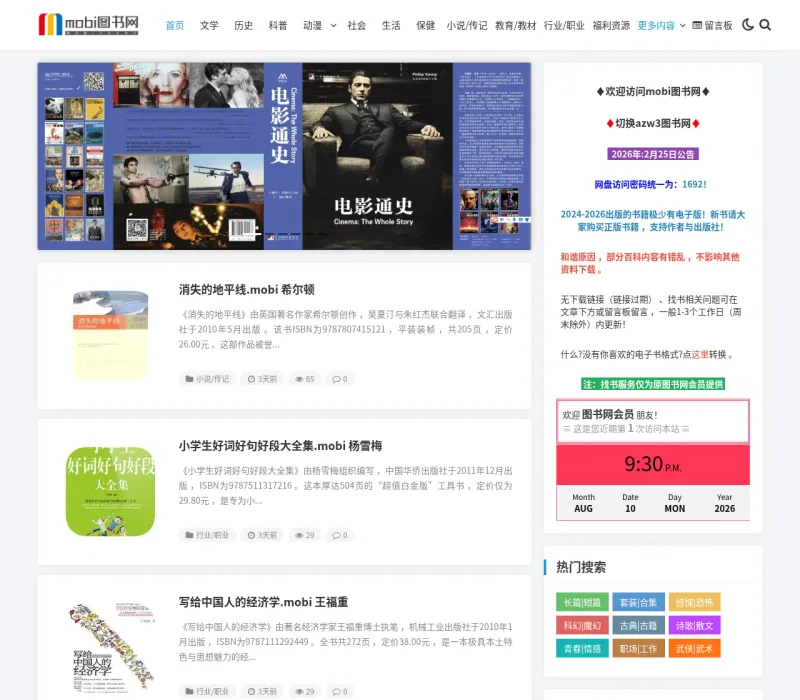Viewport: 800px width, 700px height.
Task: Open the 电影通史 banner image
Action: pos(284,156)
